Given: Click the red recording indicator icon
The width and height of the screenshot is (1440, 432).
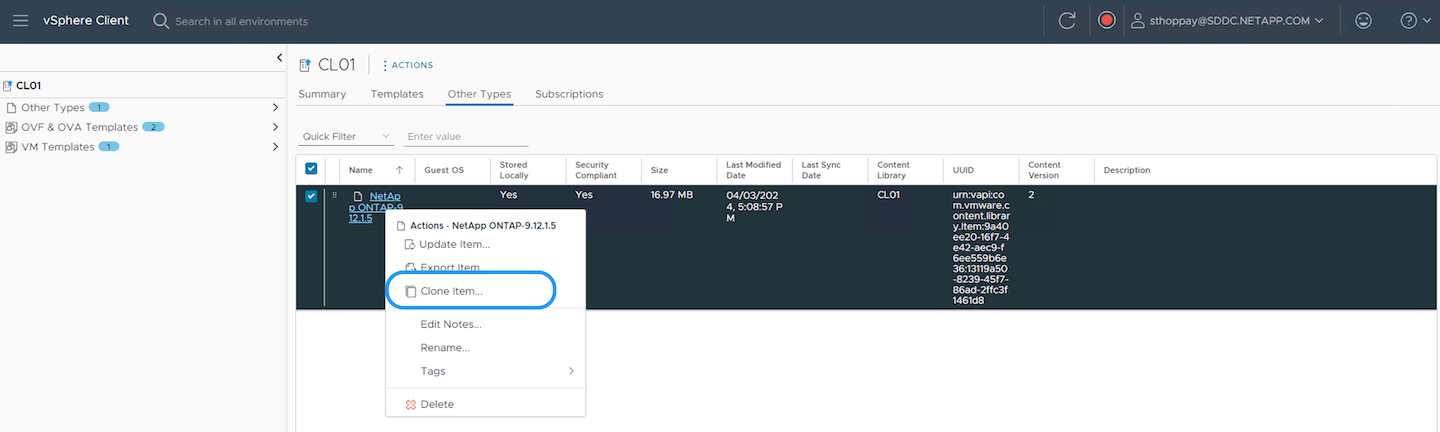Looking at the screenshot, I should (1106, 20).
